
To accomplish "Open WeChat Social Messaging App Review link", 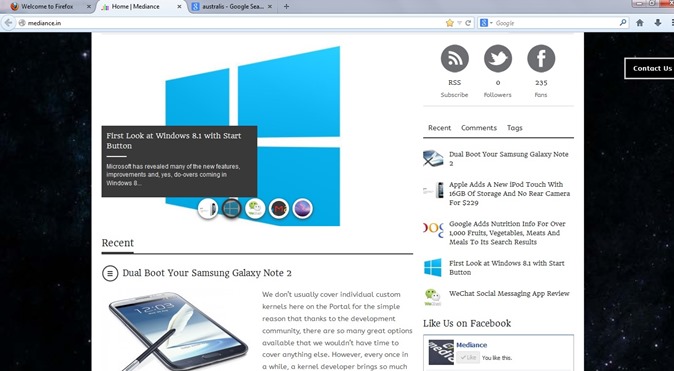I will pos(509,294).
